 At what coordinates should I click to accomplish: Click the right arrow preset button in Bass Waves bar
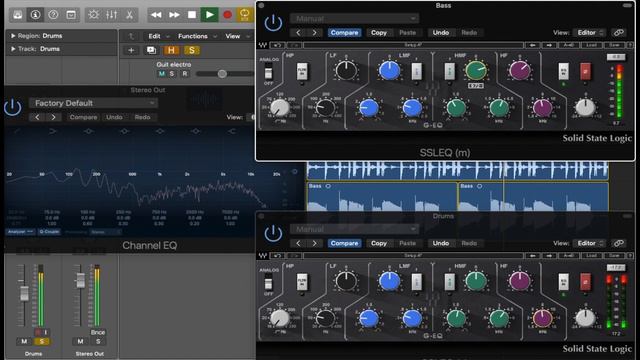(549, 45)
